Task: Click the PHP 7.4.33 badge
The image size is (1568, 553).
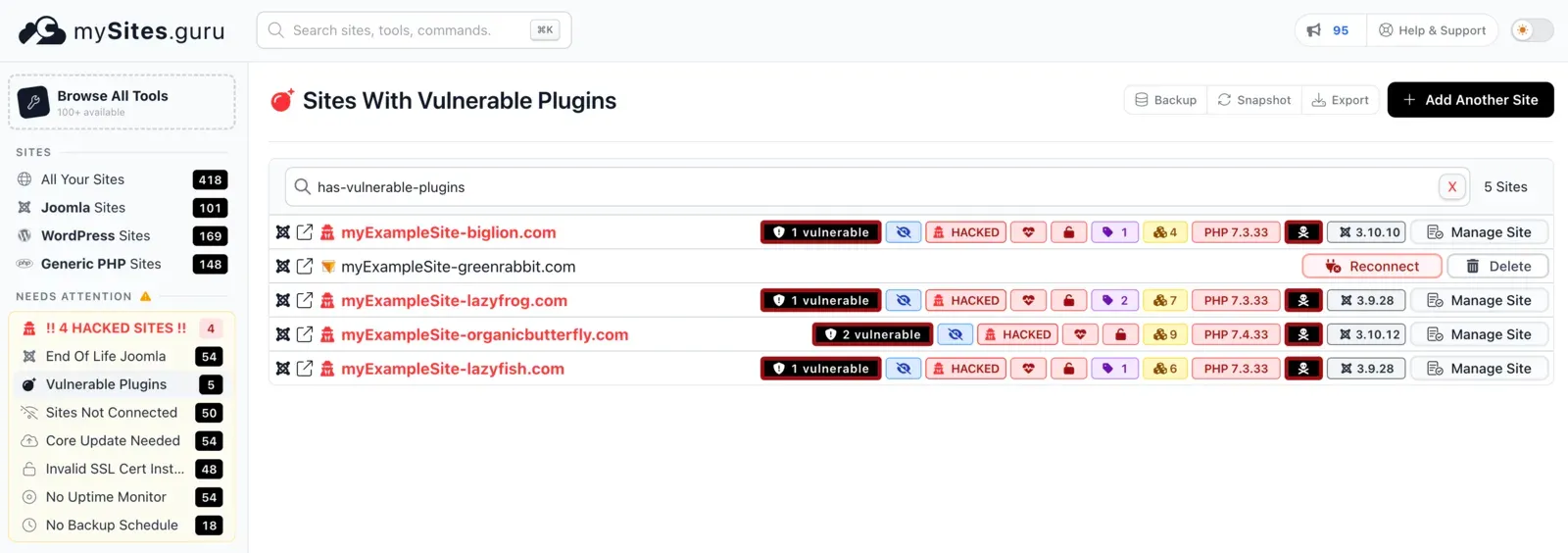Action: coord(1236,334)
